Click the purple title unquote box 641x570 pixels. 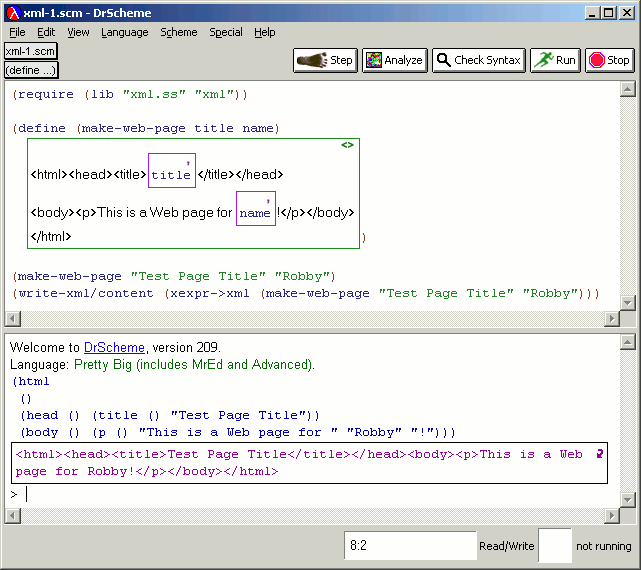tap(172, 171)
